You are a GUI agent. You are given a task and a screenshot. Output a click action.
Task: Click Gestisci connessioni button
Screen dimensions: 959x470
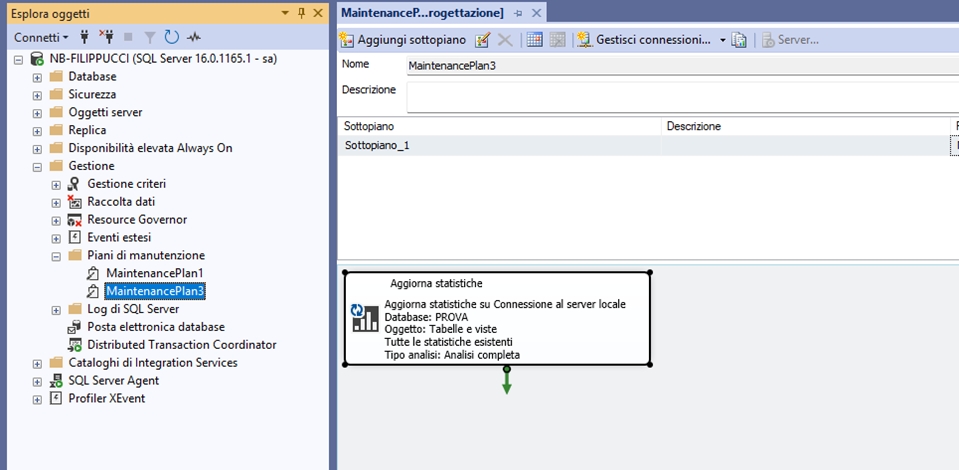(645, 40)
